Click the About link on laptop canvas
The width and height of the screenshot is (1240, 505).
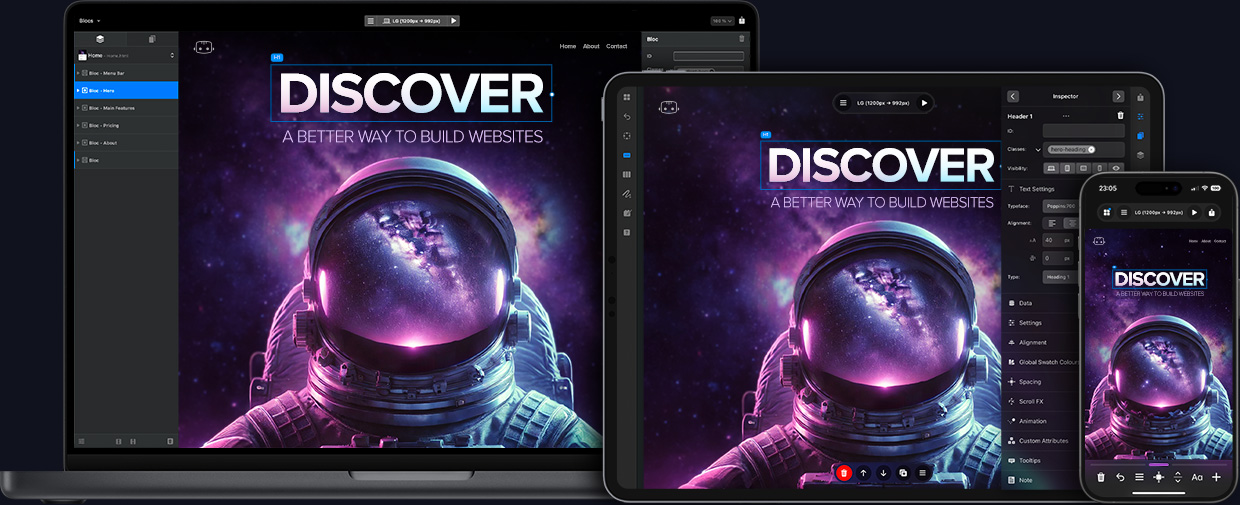[x=591, y=46]
